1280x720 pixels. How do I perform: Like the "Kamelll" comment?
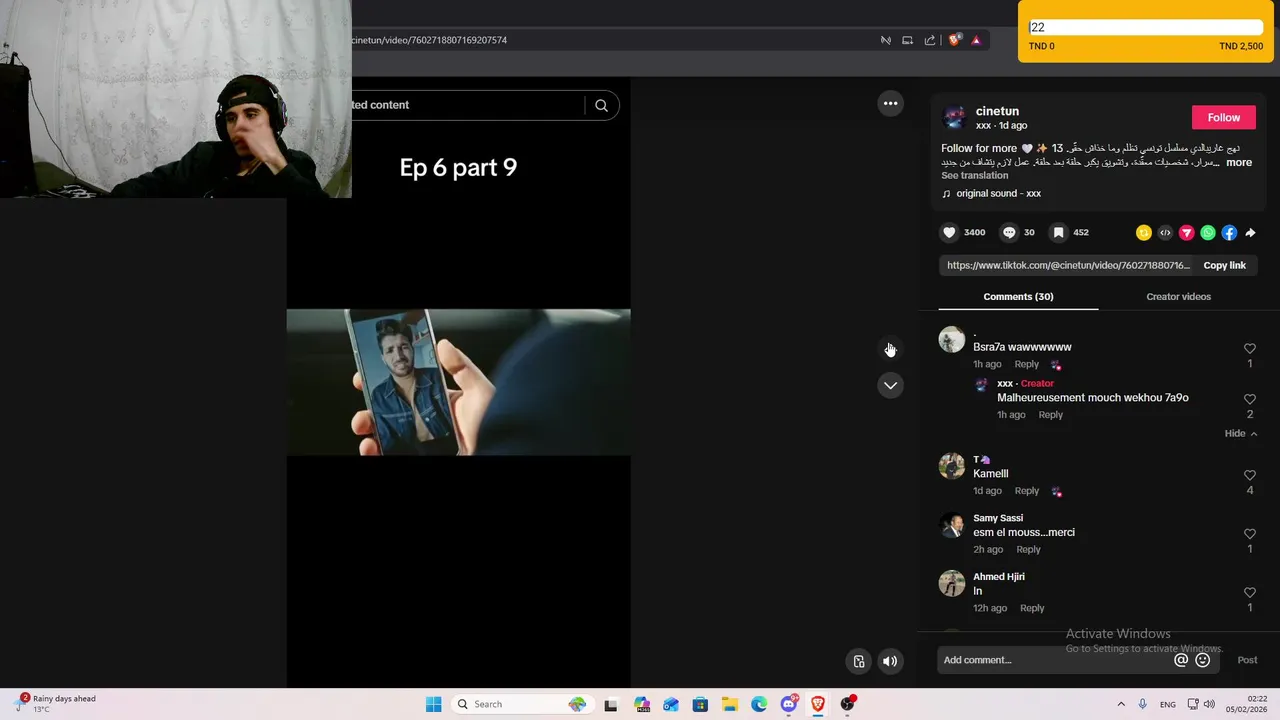click(1249, 476)
